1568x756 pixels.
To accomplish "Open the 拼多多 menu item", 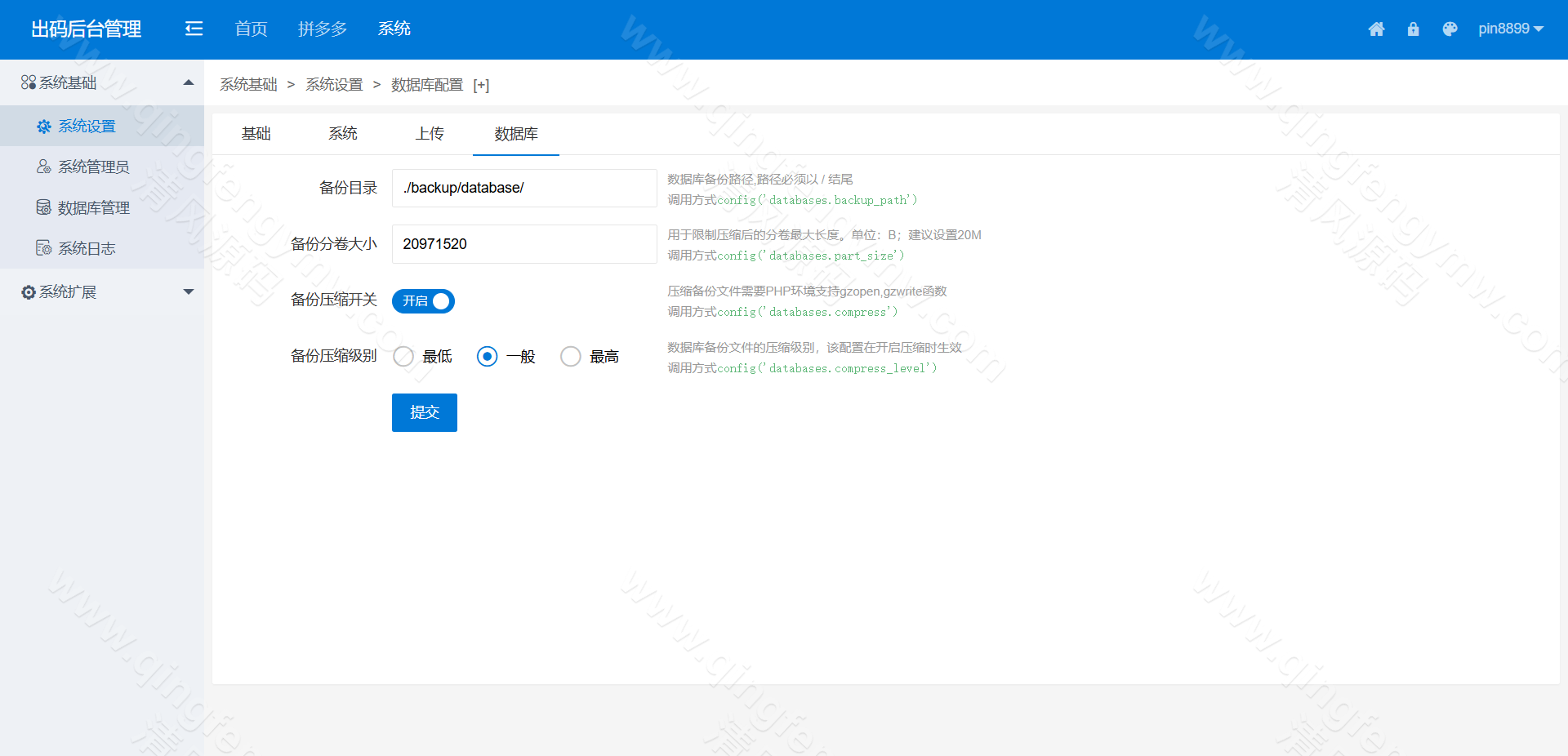I will [x=322, y=29].
